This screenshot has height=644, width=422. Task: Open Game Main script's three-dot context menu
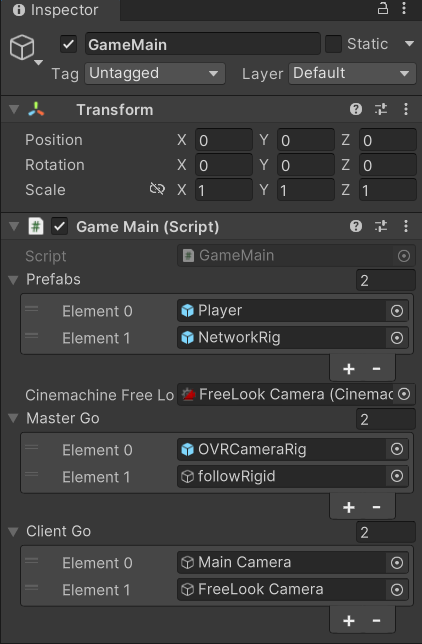406,226
